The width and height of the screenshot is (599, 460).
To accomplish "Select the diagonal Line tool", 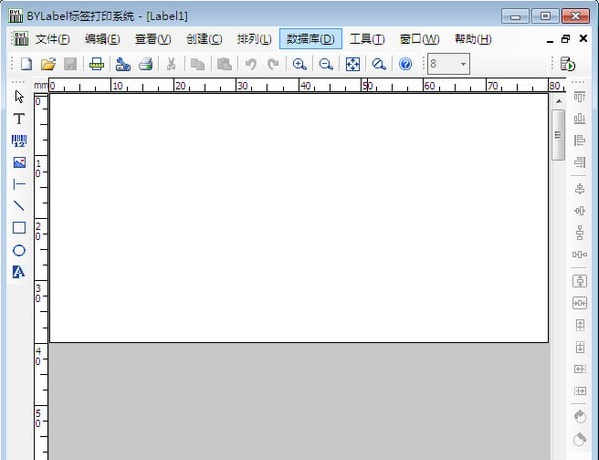I will (x=19, y=206).
